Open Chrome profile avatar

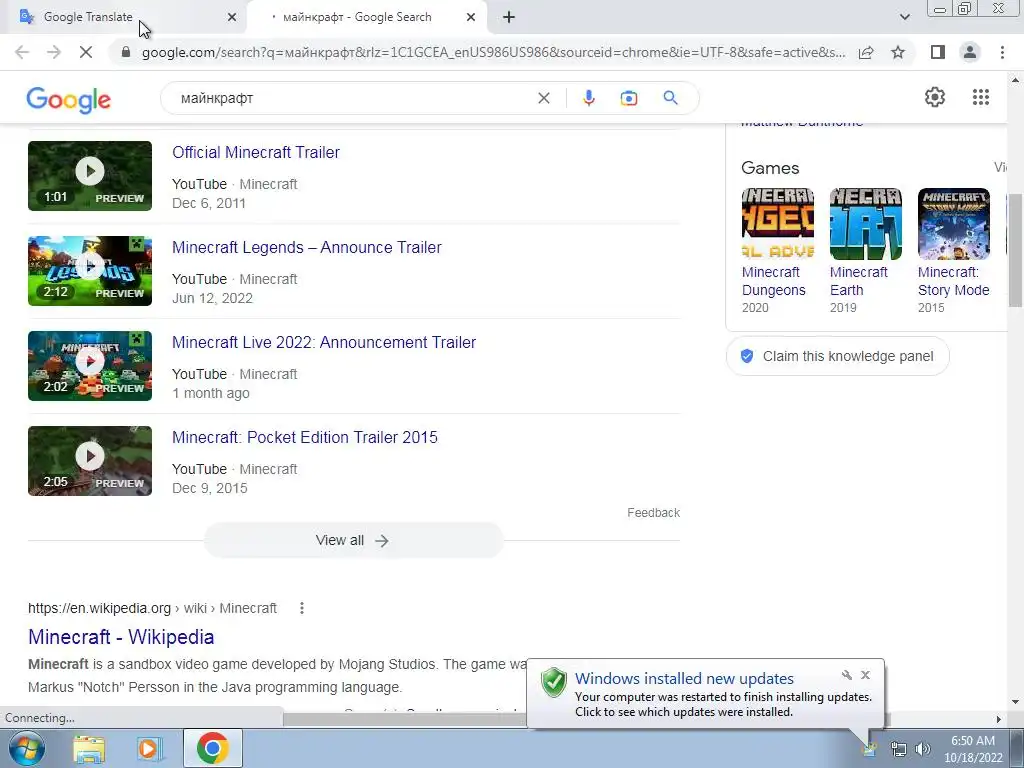coord(970,52)
